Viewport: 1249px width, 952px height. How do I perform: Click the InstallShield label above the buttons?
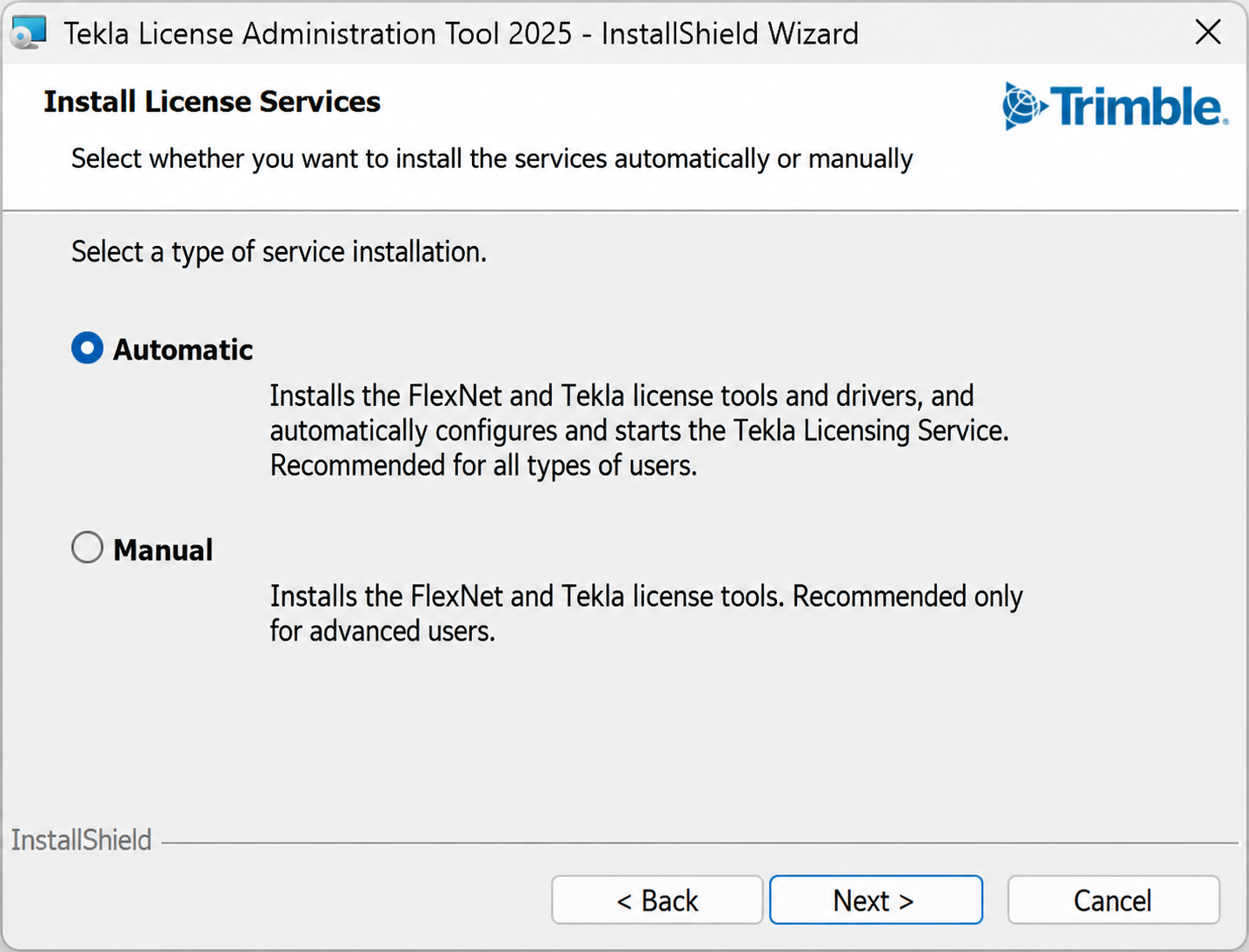coord(81,841)
